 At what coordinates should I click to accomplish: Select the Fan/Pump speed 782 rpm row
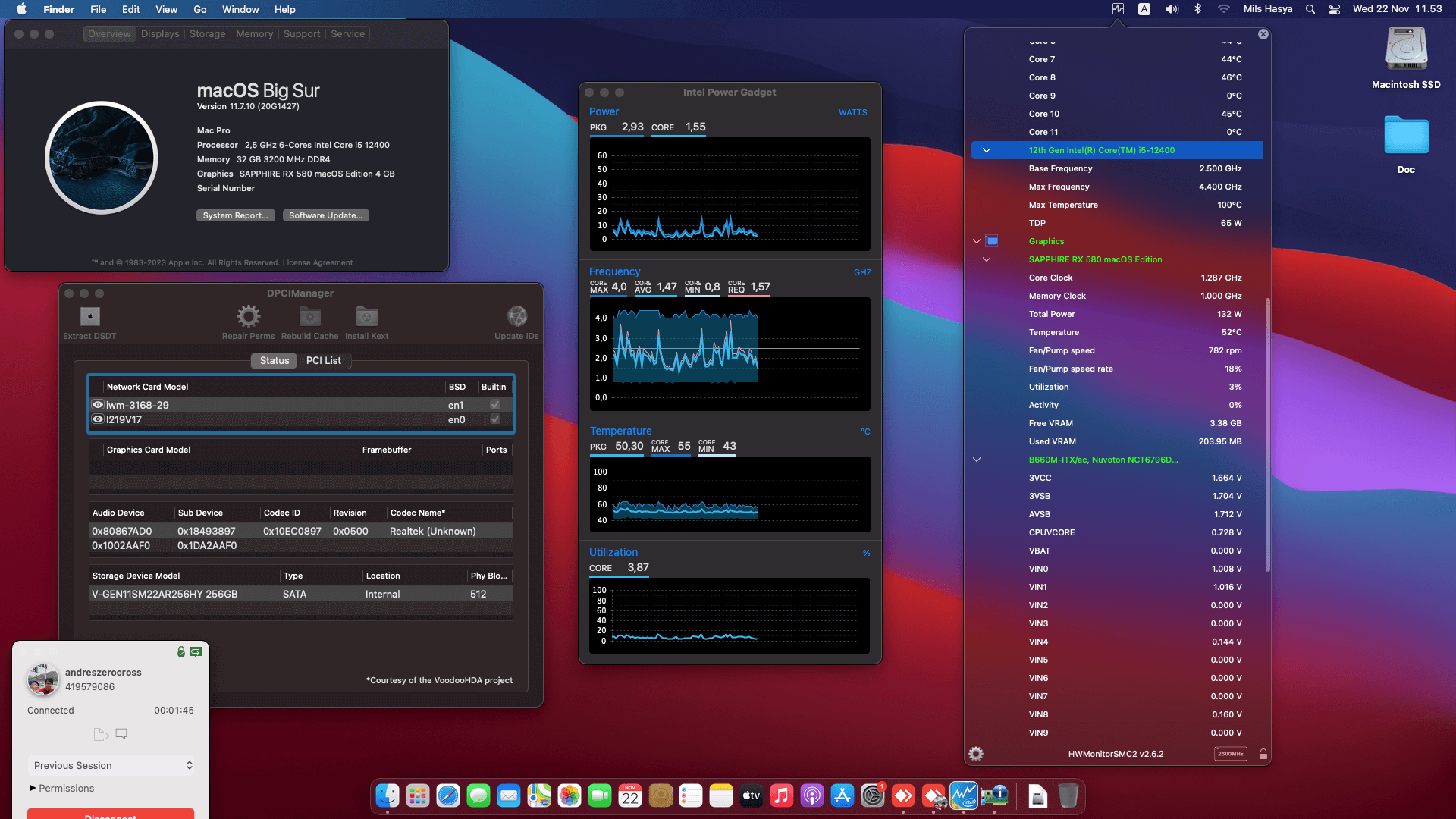(1117, 350)
